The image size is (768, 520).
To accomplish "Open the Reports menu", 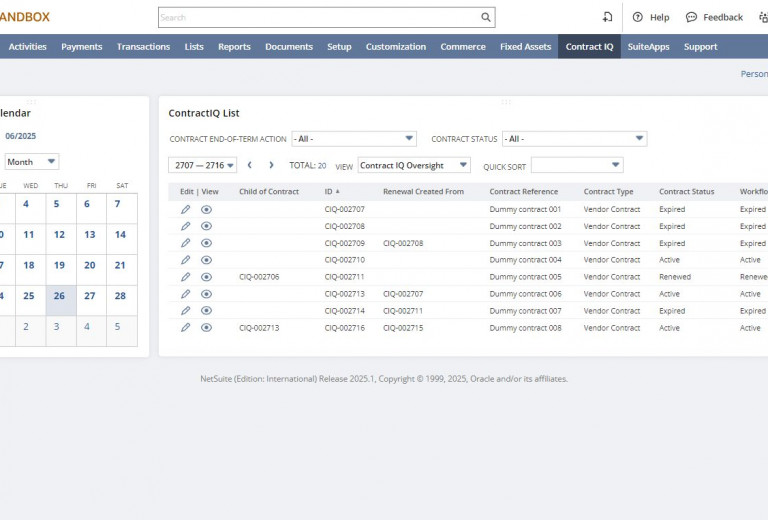I will coord(234,47).
